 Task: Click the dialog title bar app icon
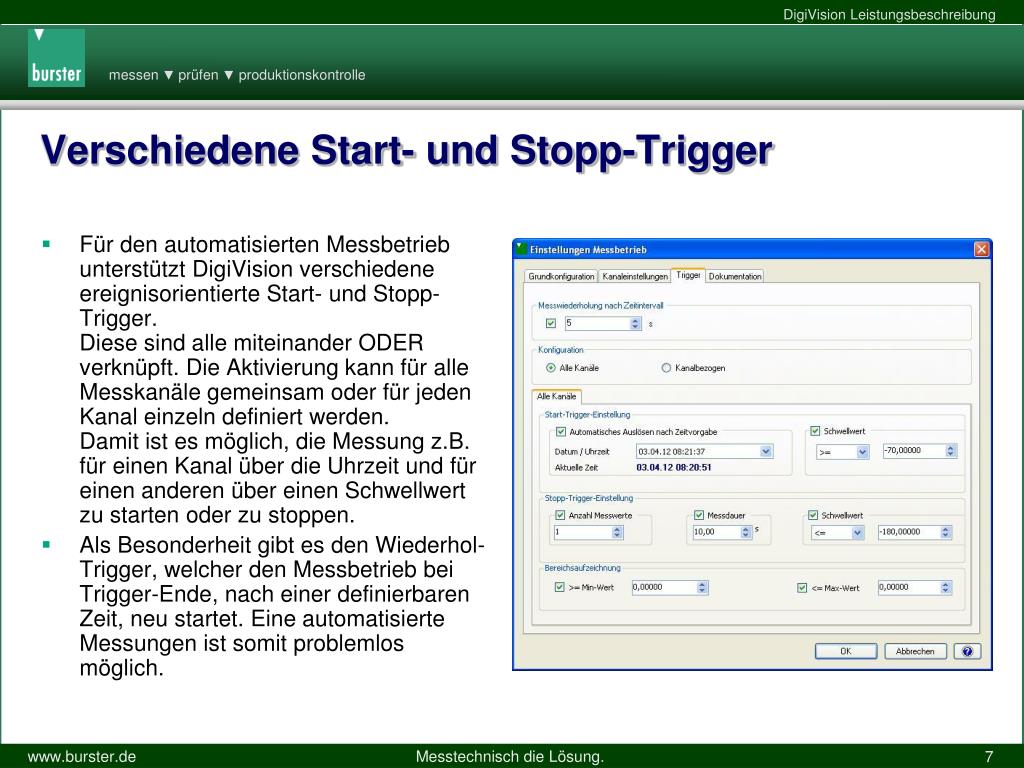[x=521, y=248]
